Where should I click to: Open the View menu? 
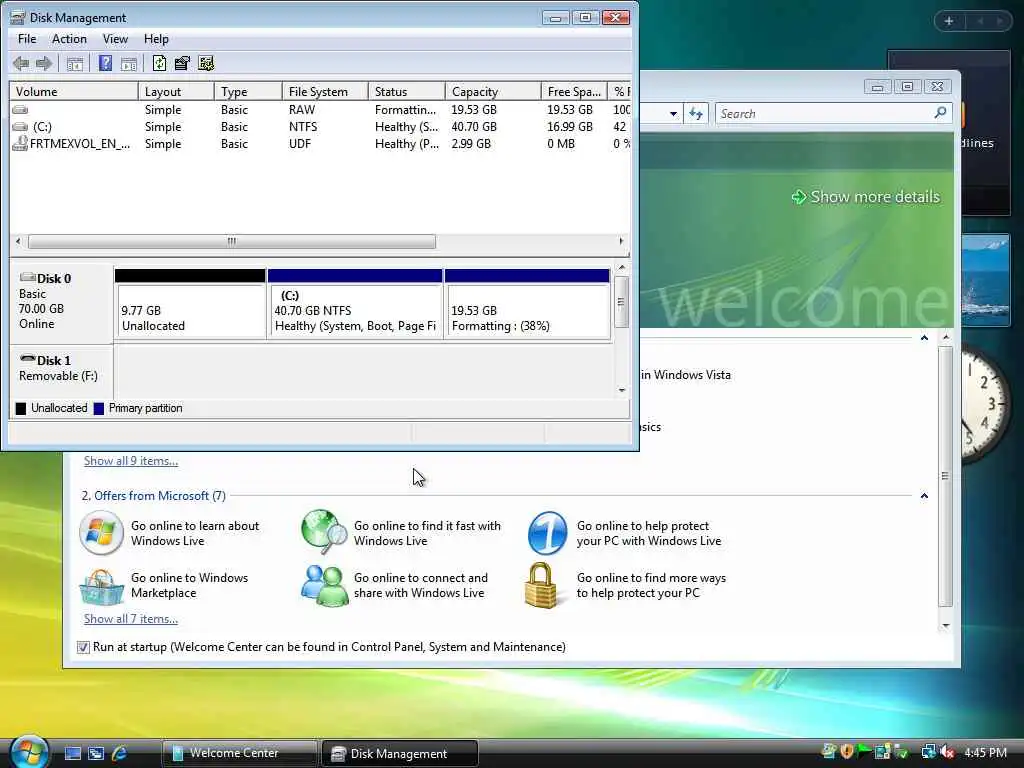click(115, 39)
